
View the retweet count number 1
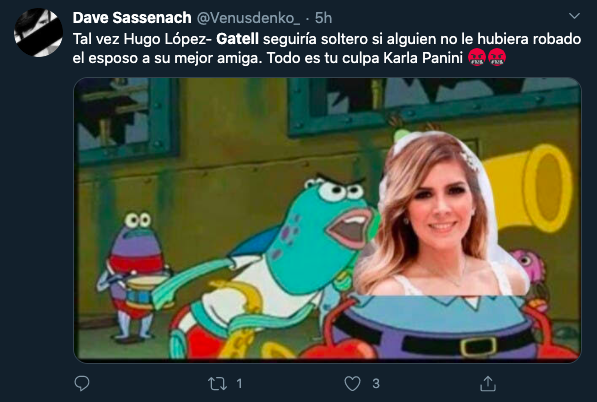click(x=239, y=383)
